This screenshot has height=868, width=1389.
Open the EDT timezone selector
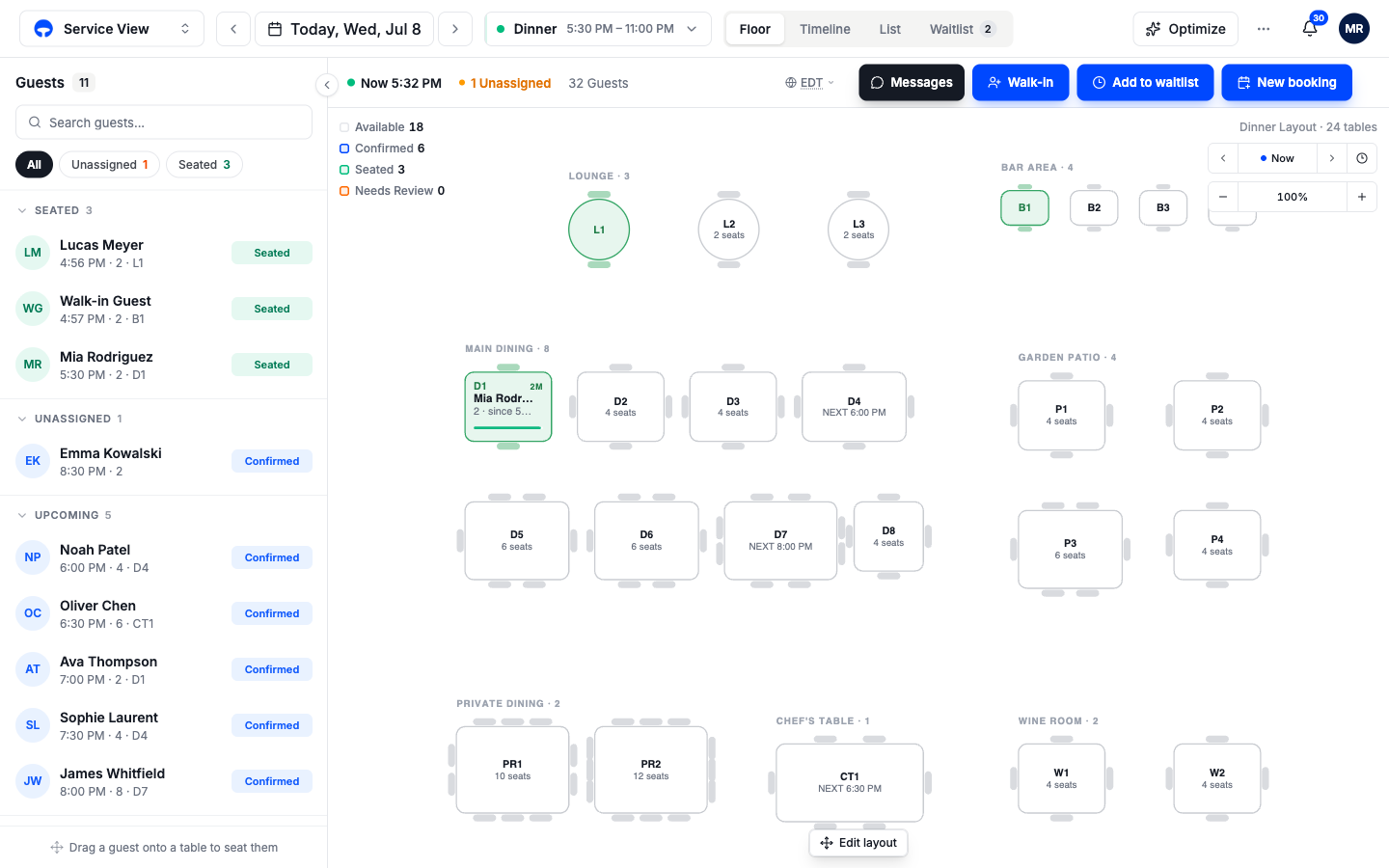click(x=810, y=83)
